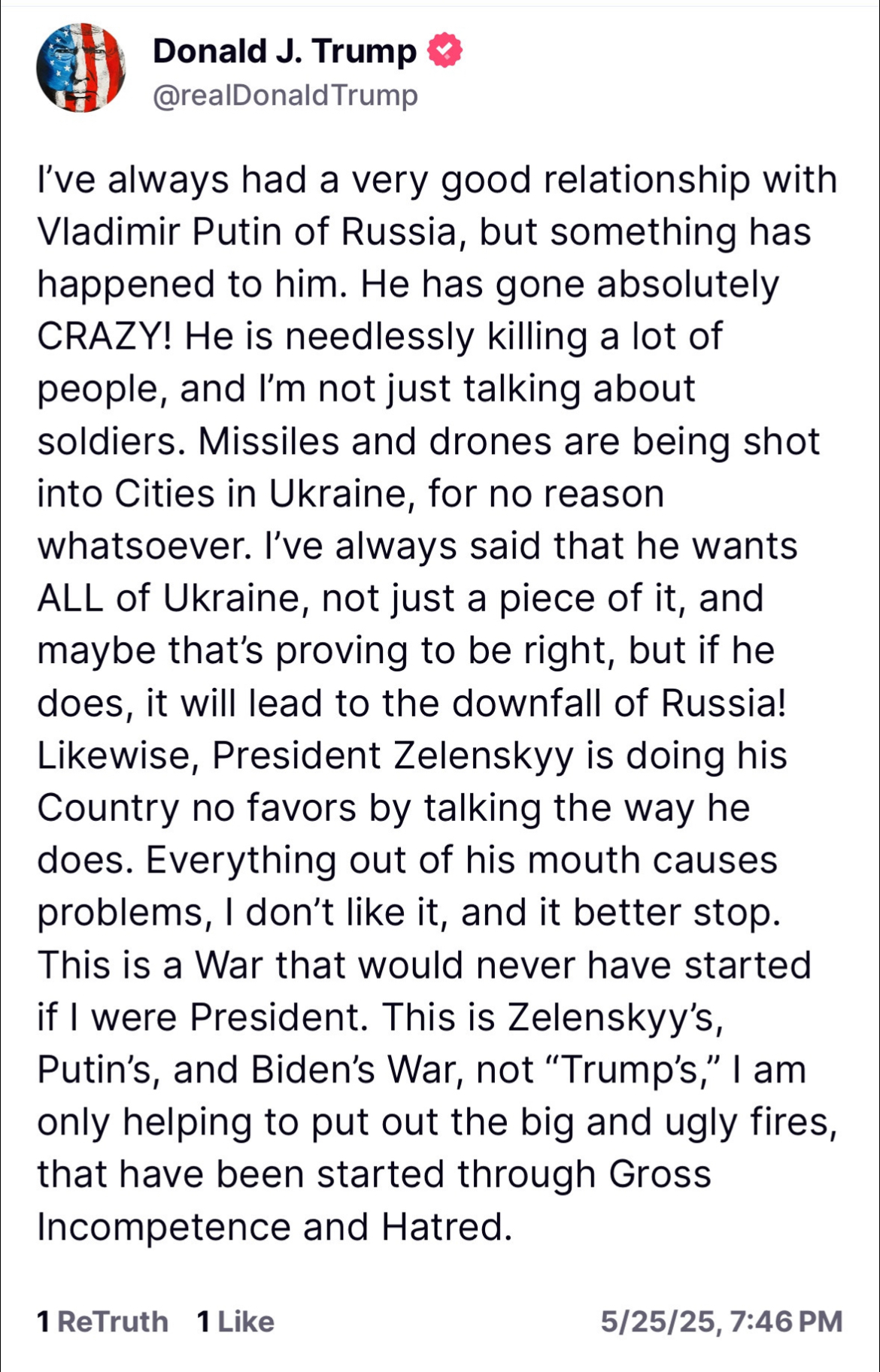Image resolution: width=880 pixels, height=1372 pixels.
Task: Click the word Biden’s in the post
Action: [312, 1070]
